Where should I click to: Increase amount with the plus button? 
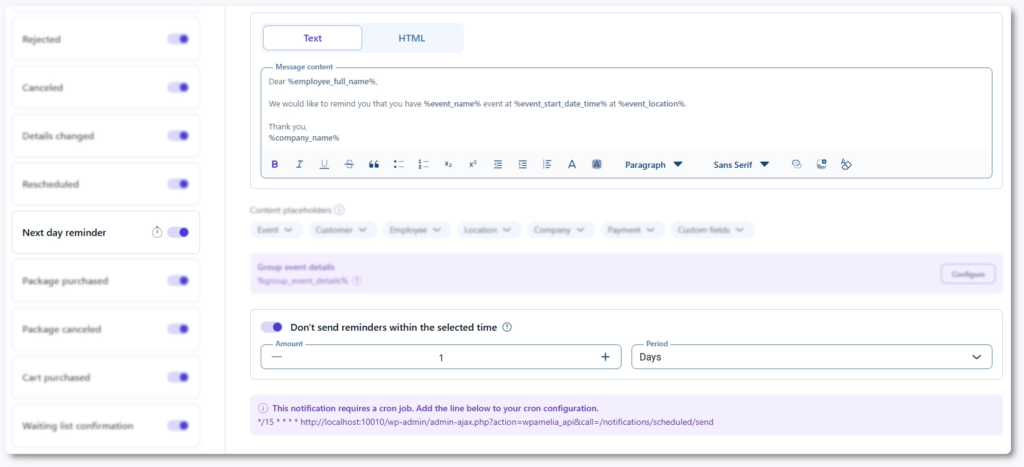coord(605,357)
